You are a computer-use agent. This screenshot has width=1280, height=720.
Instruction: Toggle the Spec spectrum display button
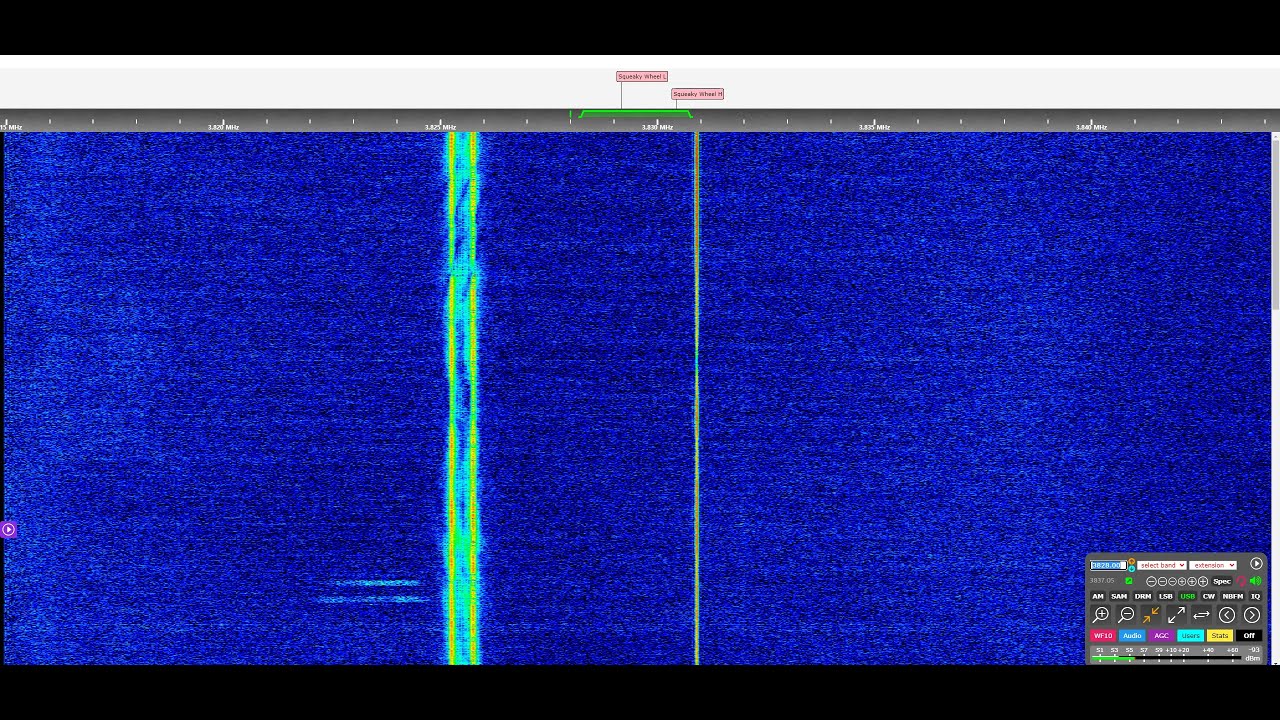(x=1222, y=581)
